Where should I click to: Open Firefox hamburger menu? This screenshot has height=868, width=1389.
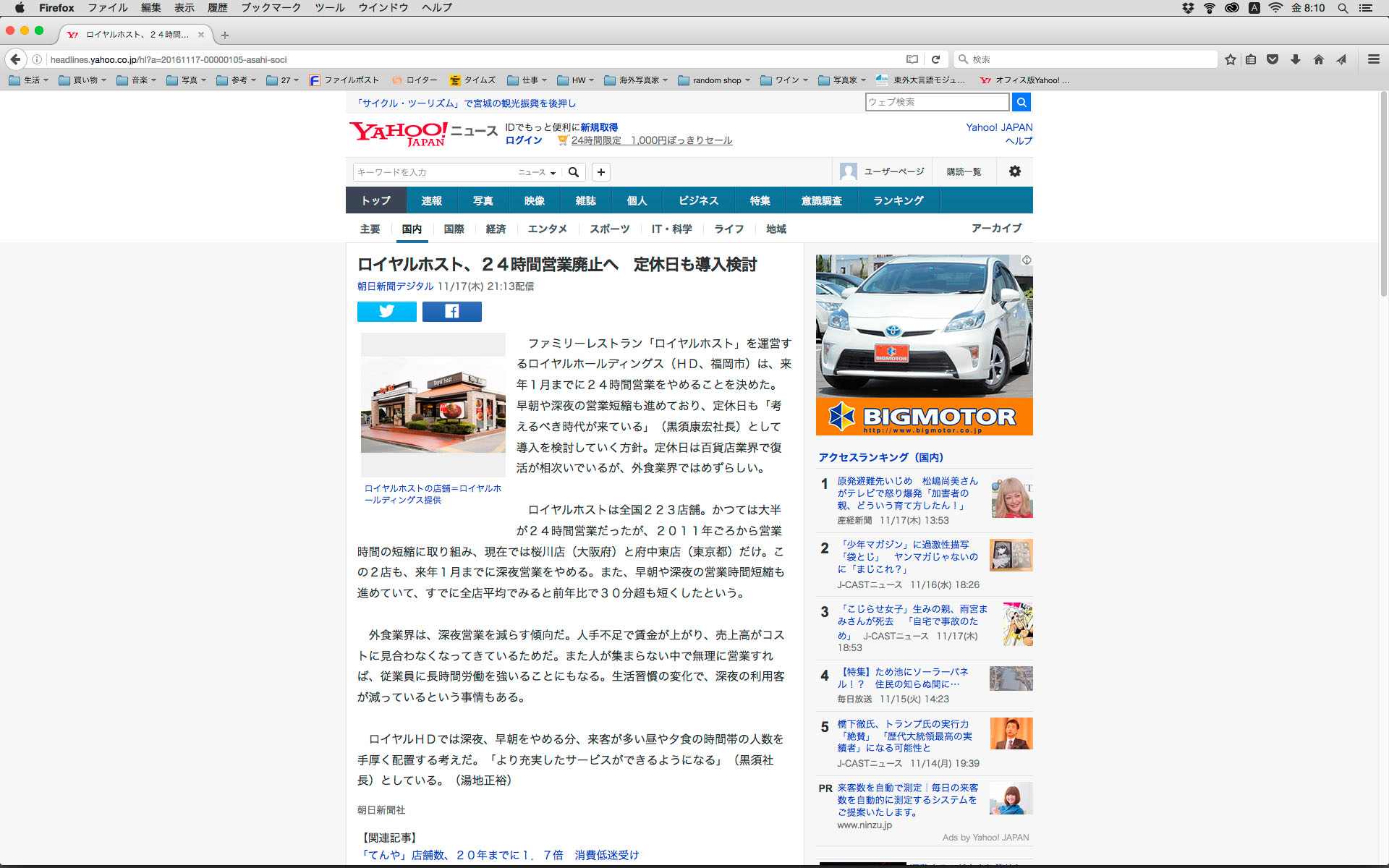[x=1373, y=59]
